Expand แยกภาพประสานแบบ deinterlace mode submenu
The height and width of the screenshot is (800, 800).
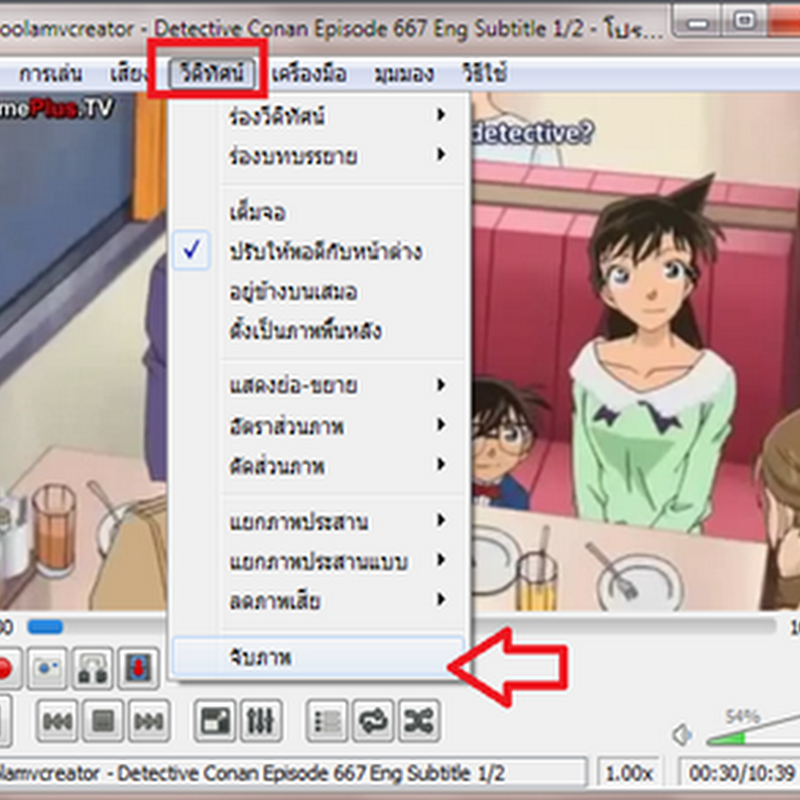[x=317, y=561]
